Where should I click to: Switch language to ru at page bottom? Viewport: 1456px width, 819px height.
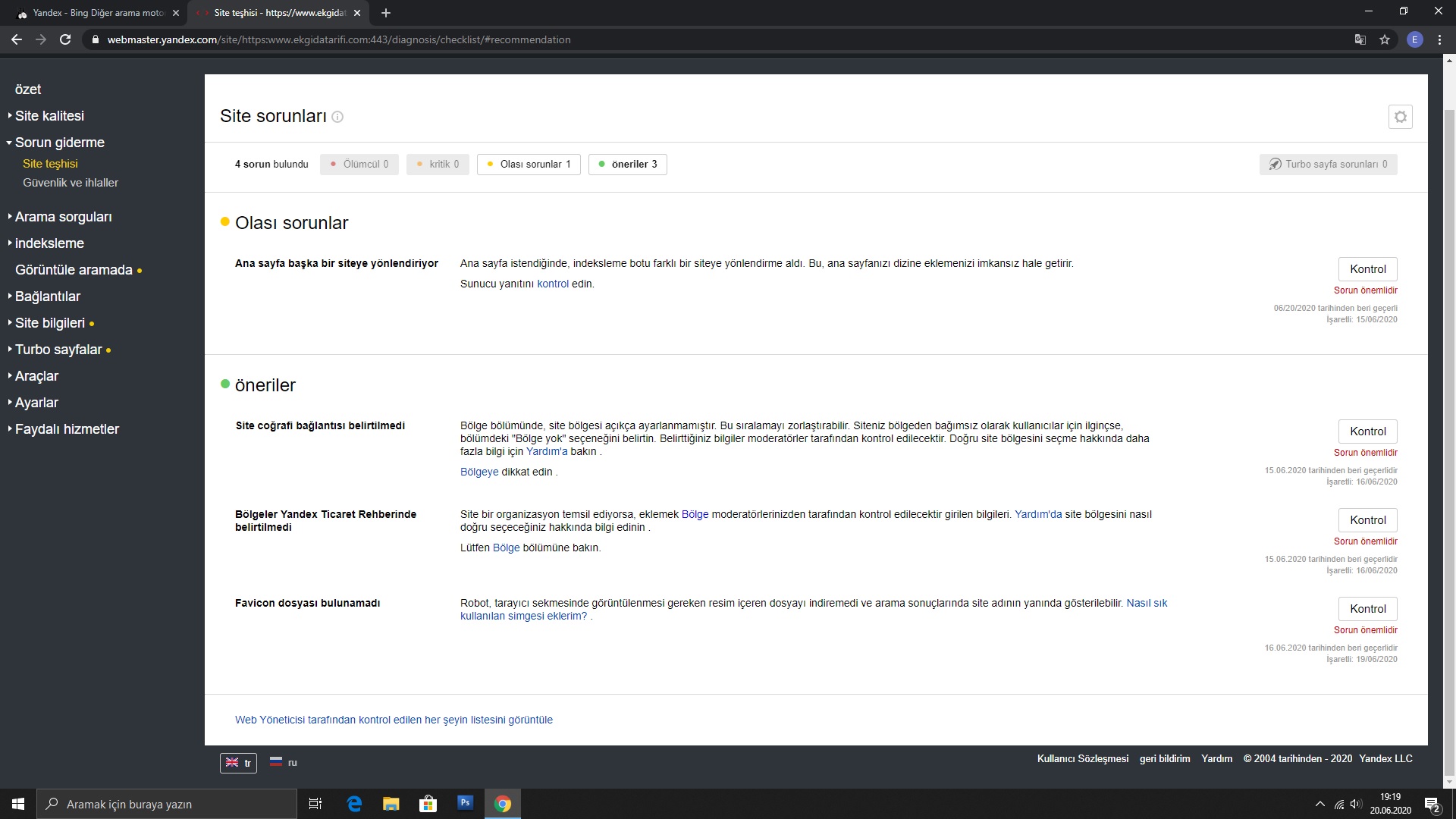coord(284,762)
